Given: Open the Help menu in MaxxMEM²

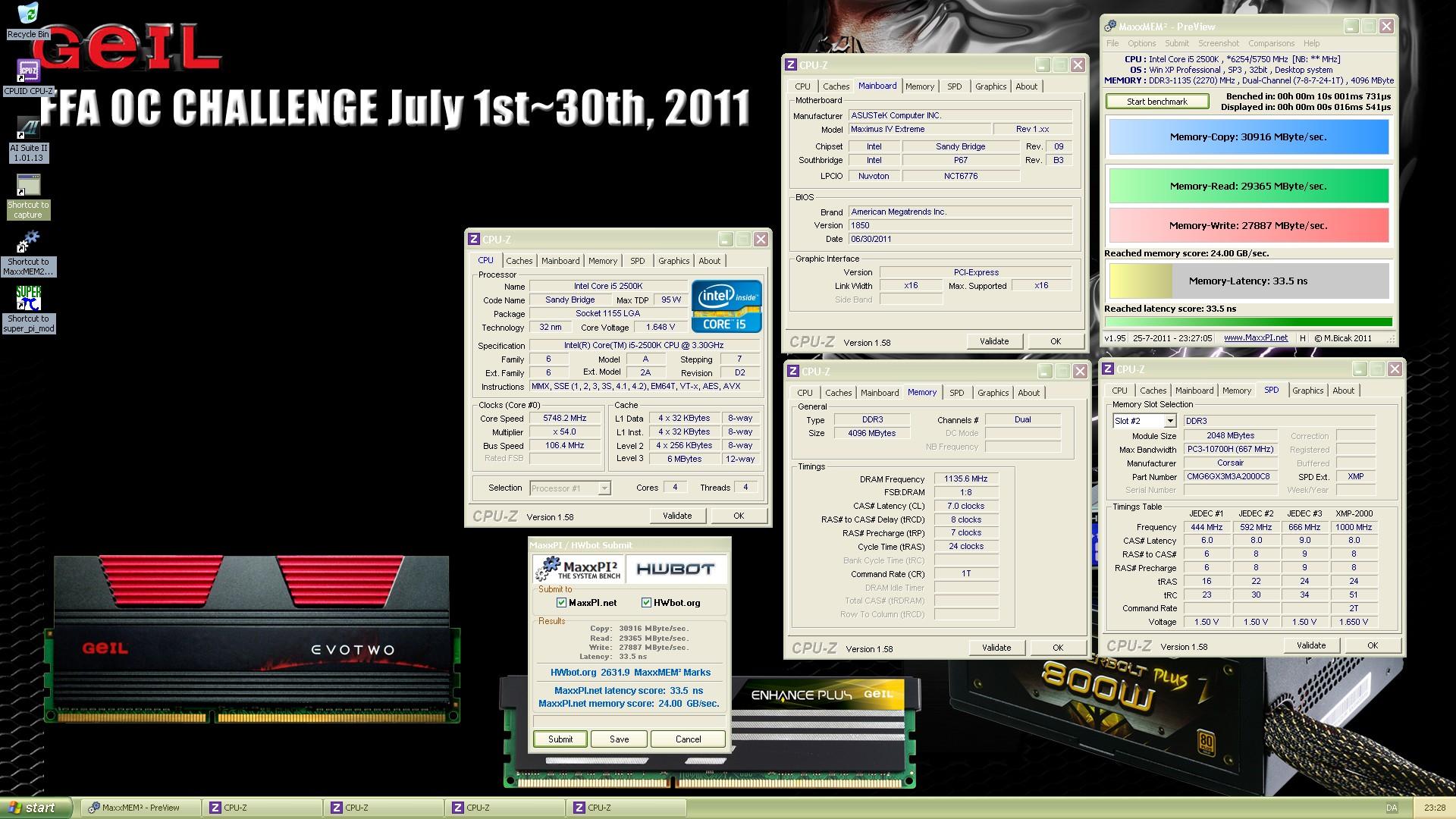Looking at the screenshot, I should tap(1311, 43).
